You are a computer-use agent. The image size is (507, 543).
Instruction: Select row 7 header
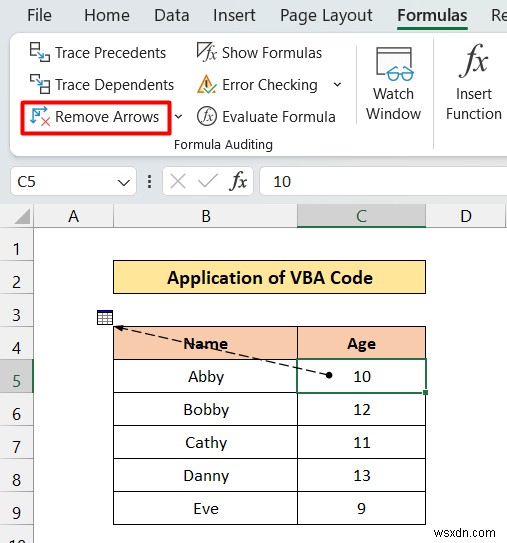16,442
